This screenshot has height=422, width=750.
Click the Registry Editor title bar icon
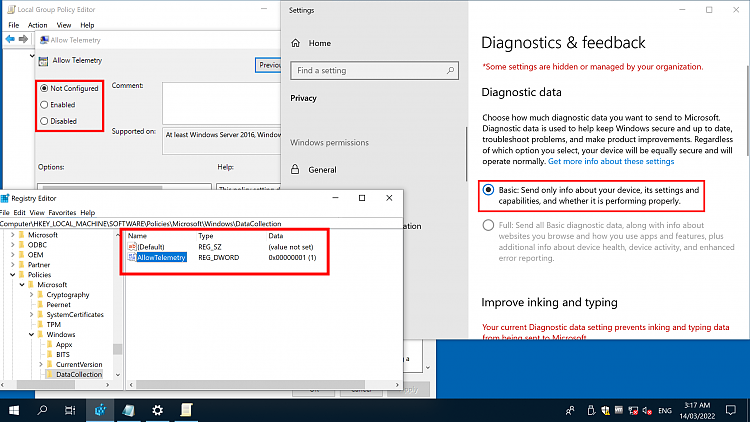point(5,198)
